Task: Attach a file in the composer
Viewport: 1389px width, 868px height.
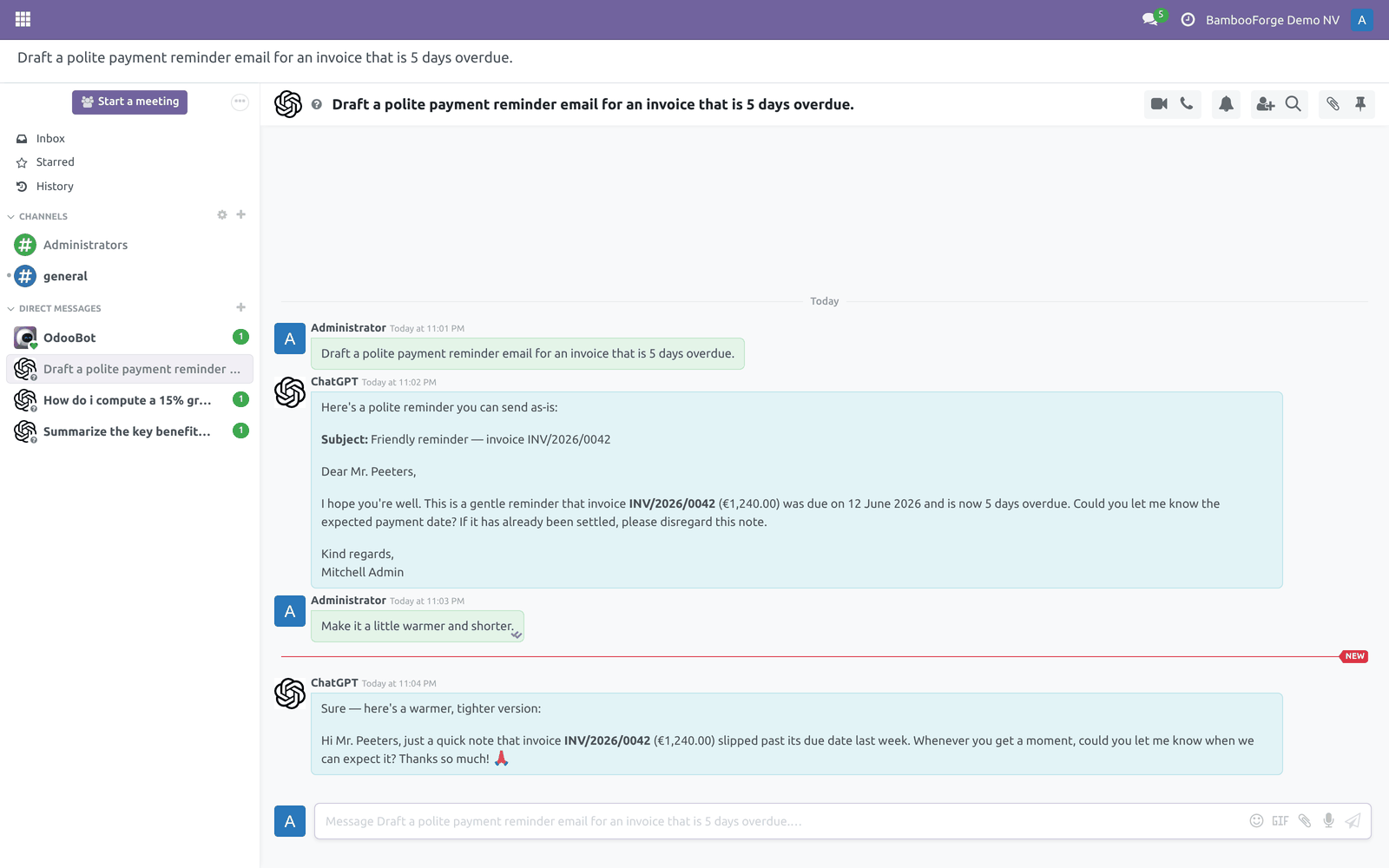Action: (x=1305, y=821)
